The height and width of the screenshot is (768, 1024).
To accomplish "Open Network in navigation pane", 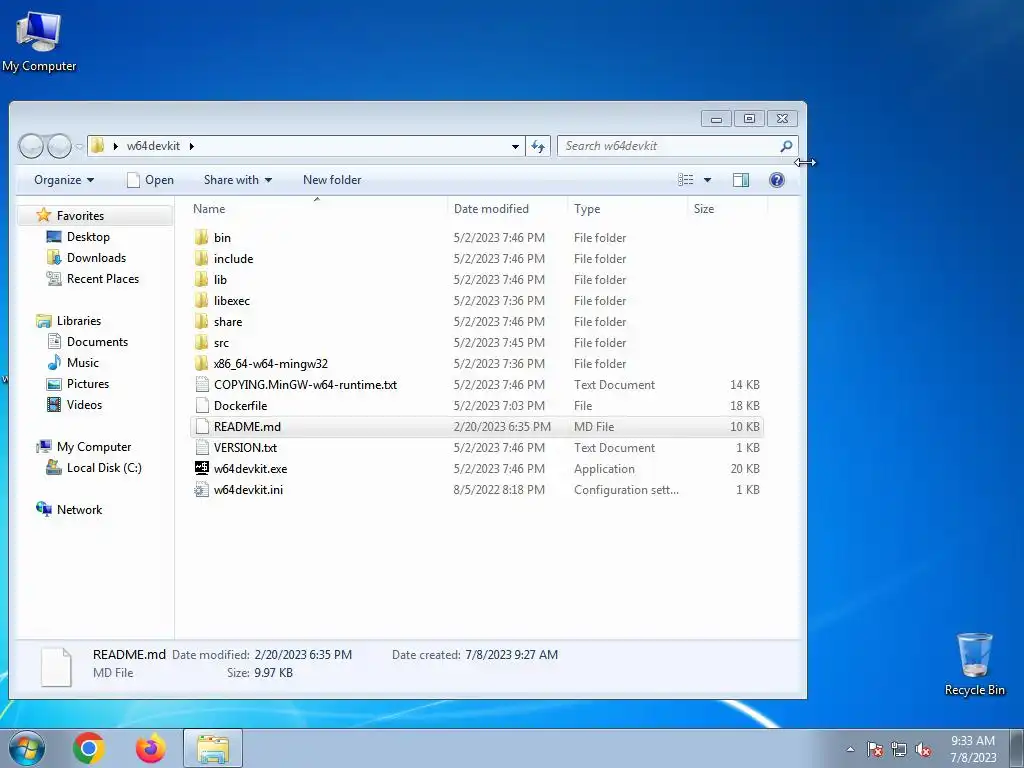I will click(x=79, y=509).
